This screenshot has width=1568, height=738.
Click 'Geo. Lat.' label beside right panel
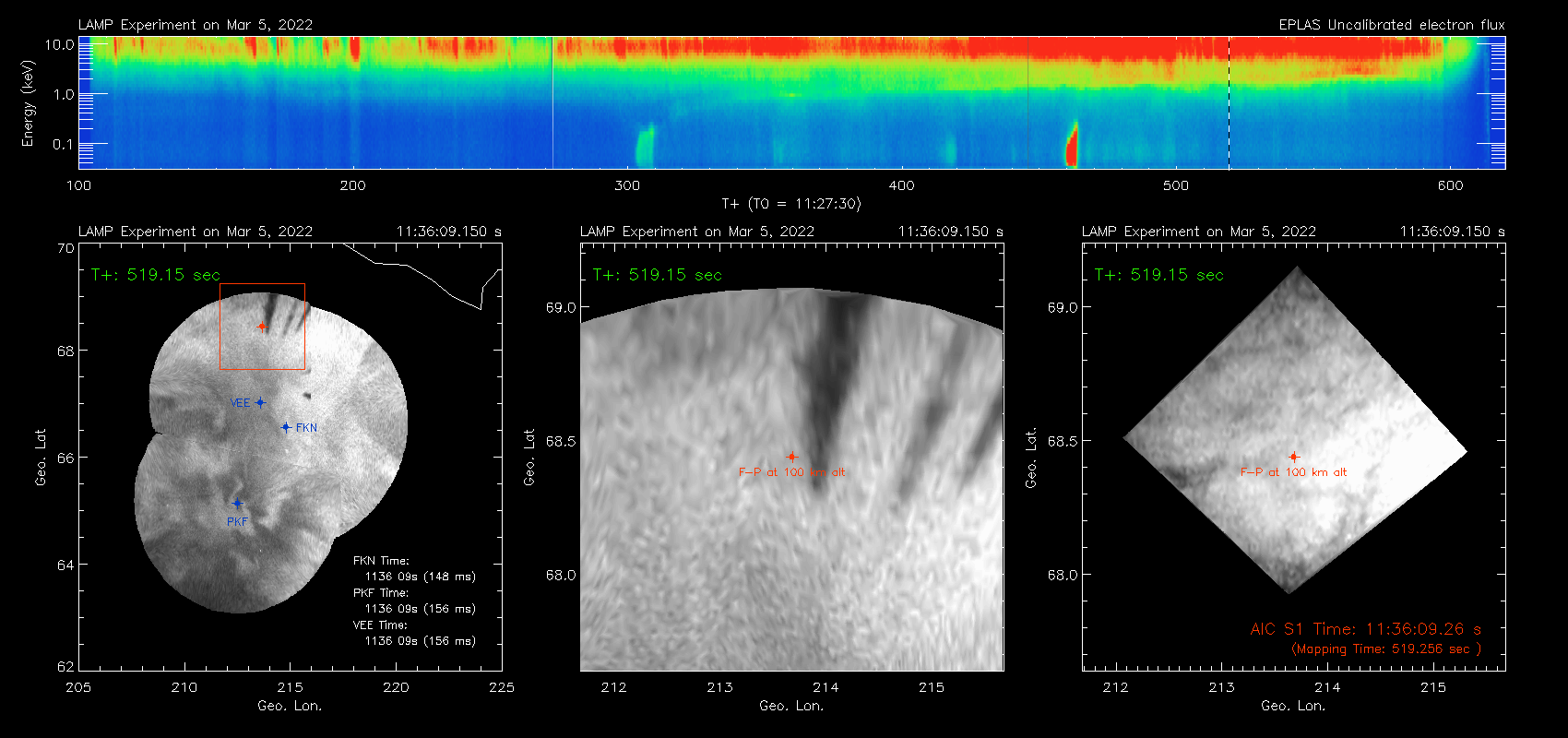pos(1031,457)
